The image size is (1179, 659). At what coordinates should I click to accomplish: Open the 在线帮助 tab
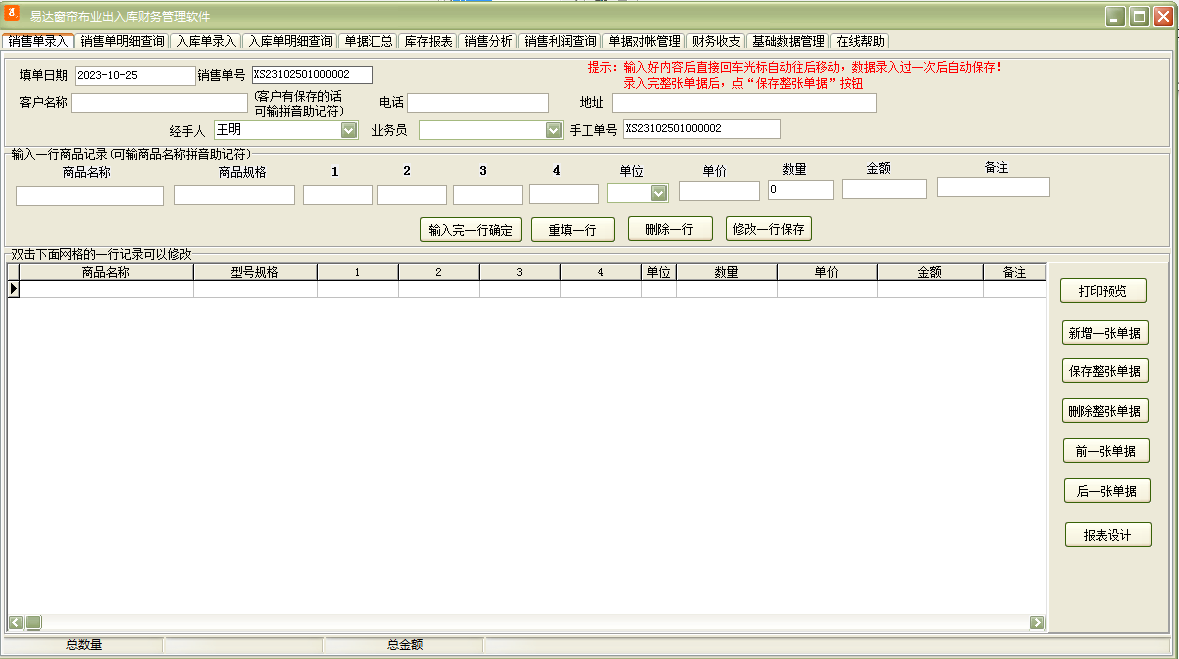(860, 41)
